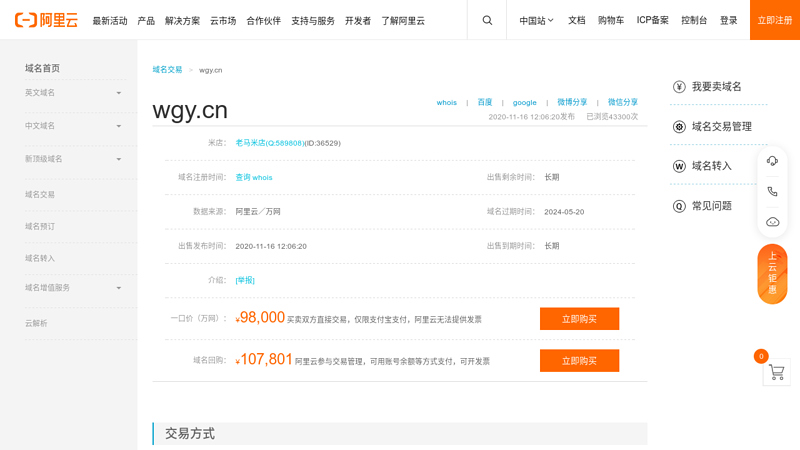
Task: Click the ¥107,801 price text
Action: coord(263,360)
